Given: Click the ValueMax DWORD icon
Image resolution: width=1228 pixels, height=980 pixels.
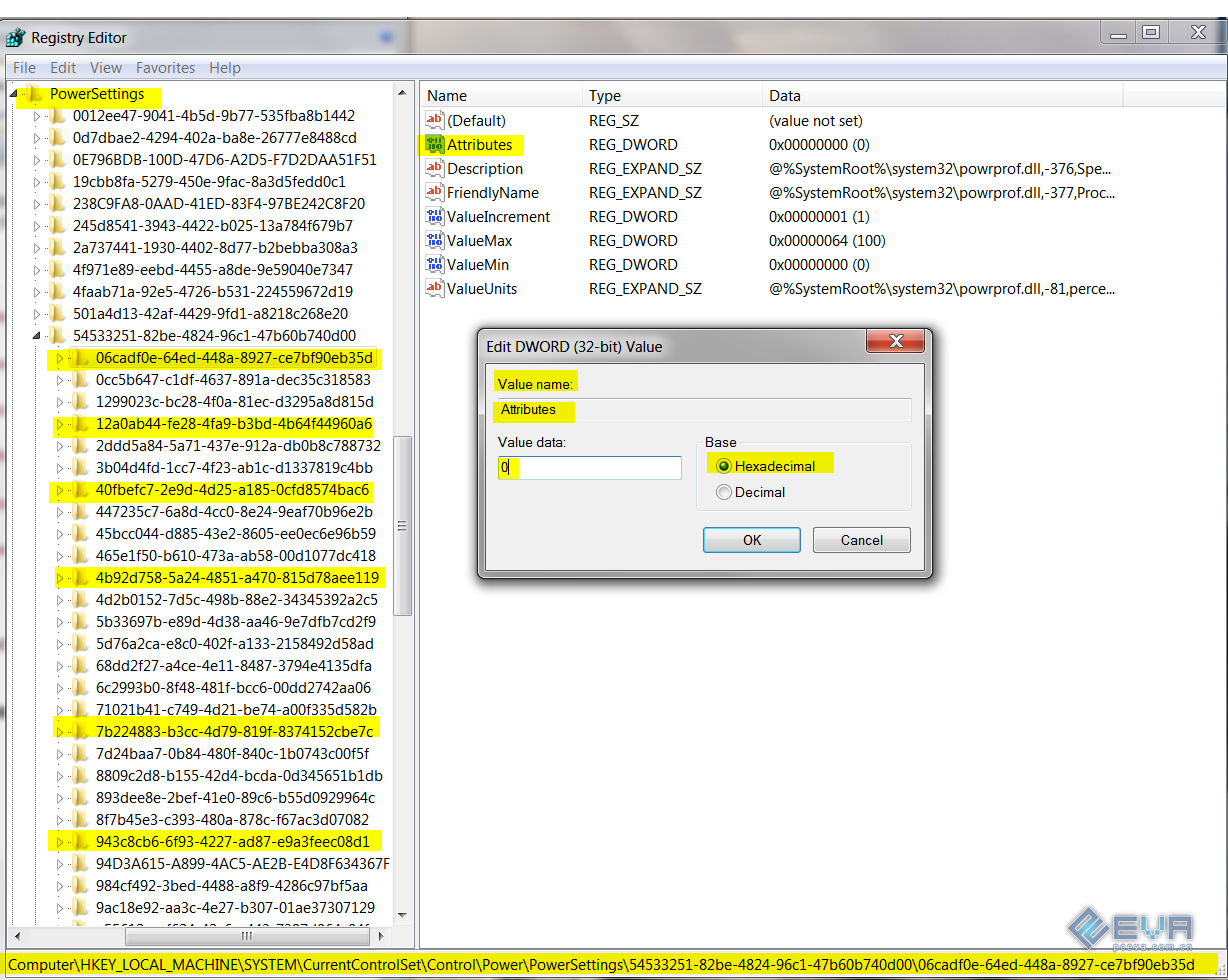Looking at the screenshot, I should [x=434, y=241].
